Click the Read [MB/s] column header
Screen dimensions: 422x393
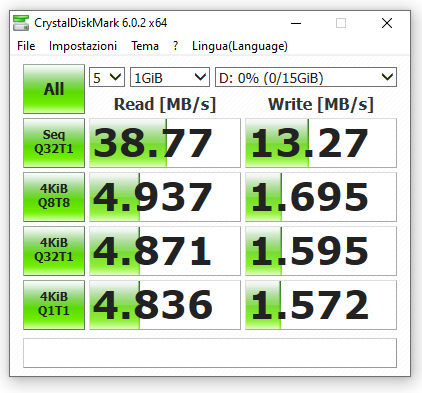click(165, 104)
